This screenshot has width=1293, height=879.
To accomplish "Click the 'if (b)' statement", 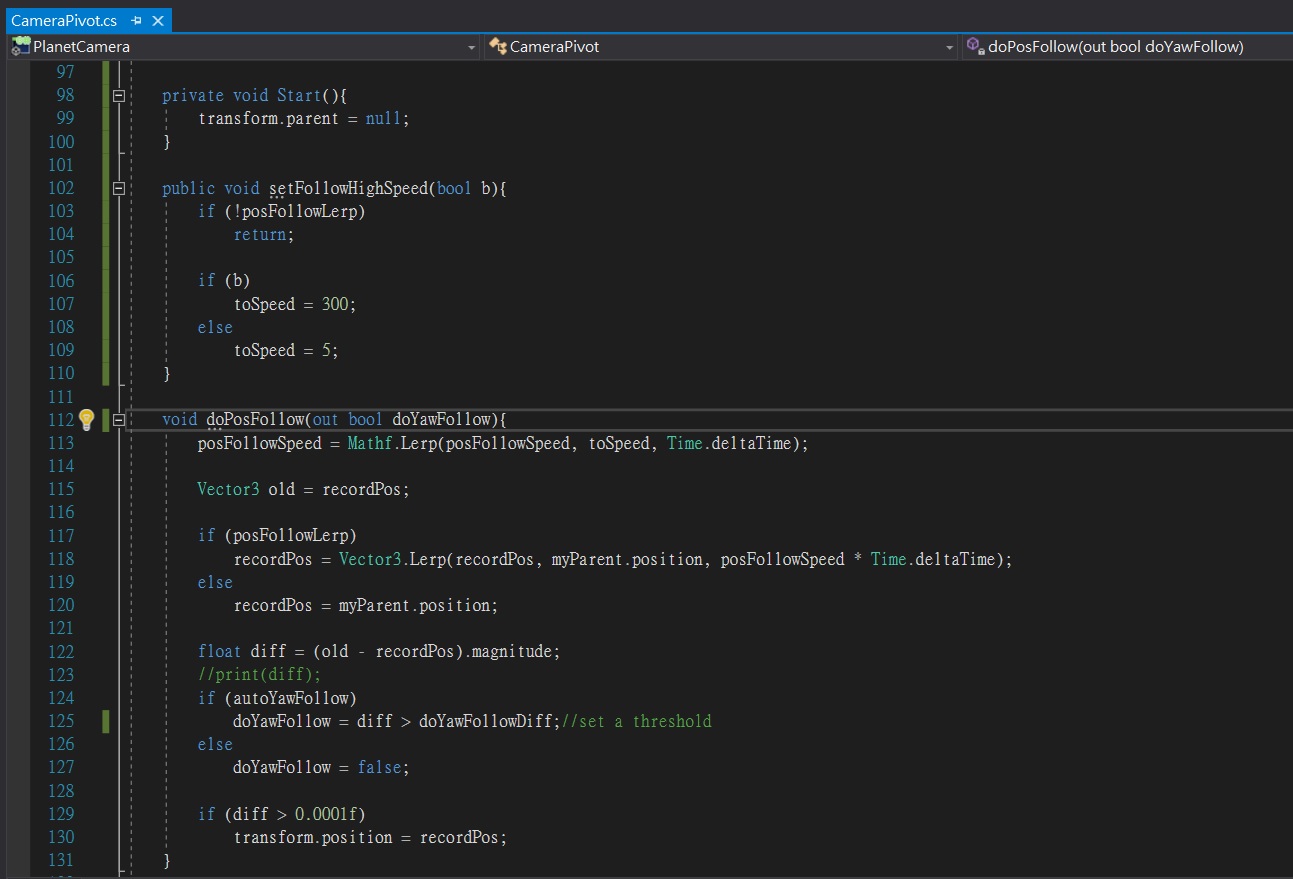I will point(224,281).
